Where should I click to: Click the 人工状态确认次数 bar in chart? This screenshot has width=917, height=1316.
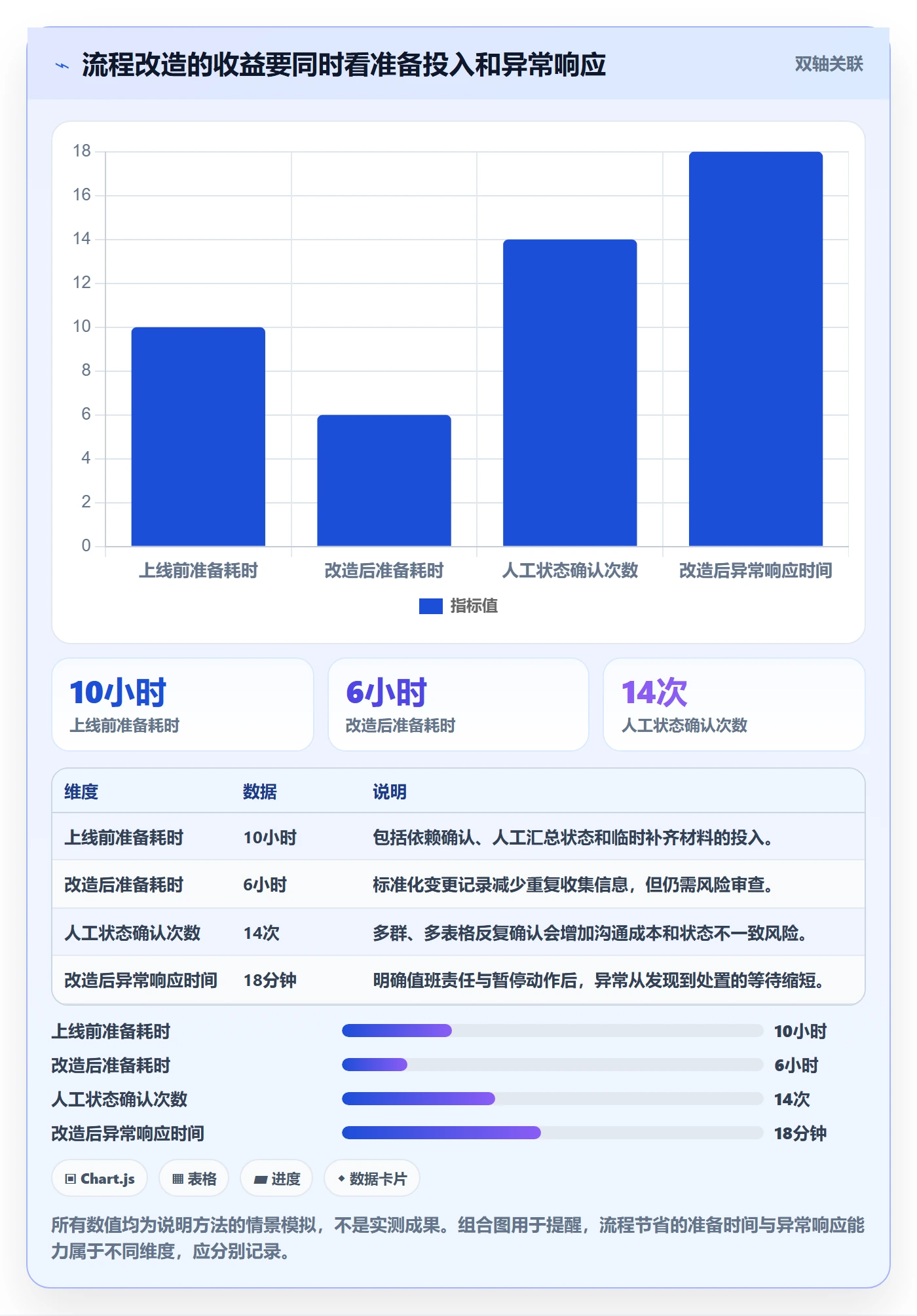tap(570, 392)
